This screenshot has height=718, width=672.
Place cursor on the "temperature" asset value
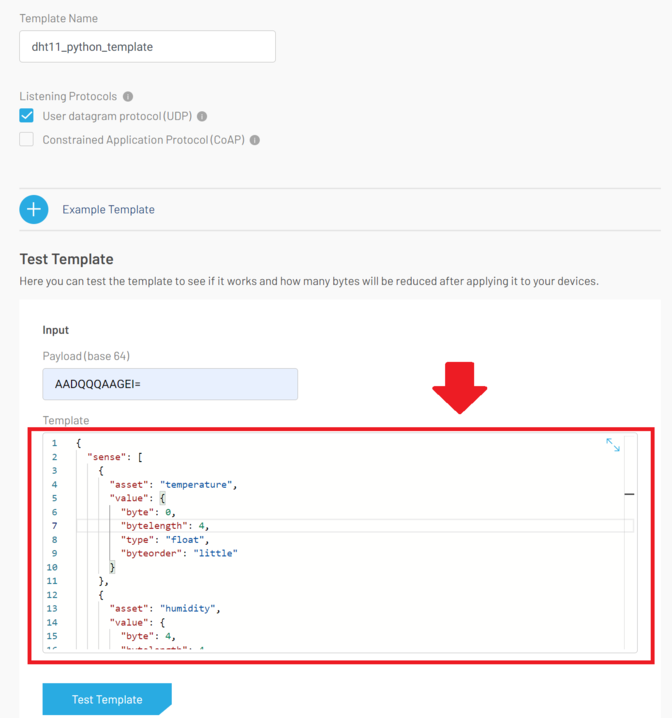click(197, 484)
